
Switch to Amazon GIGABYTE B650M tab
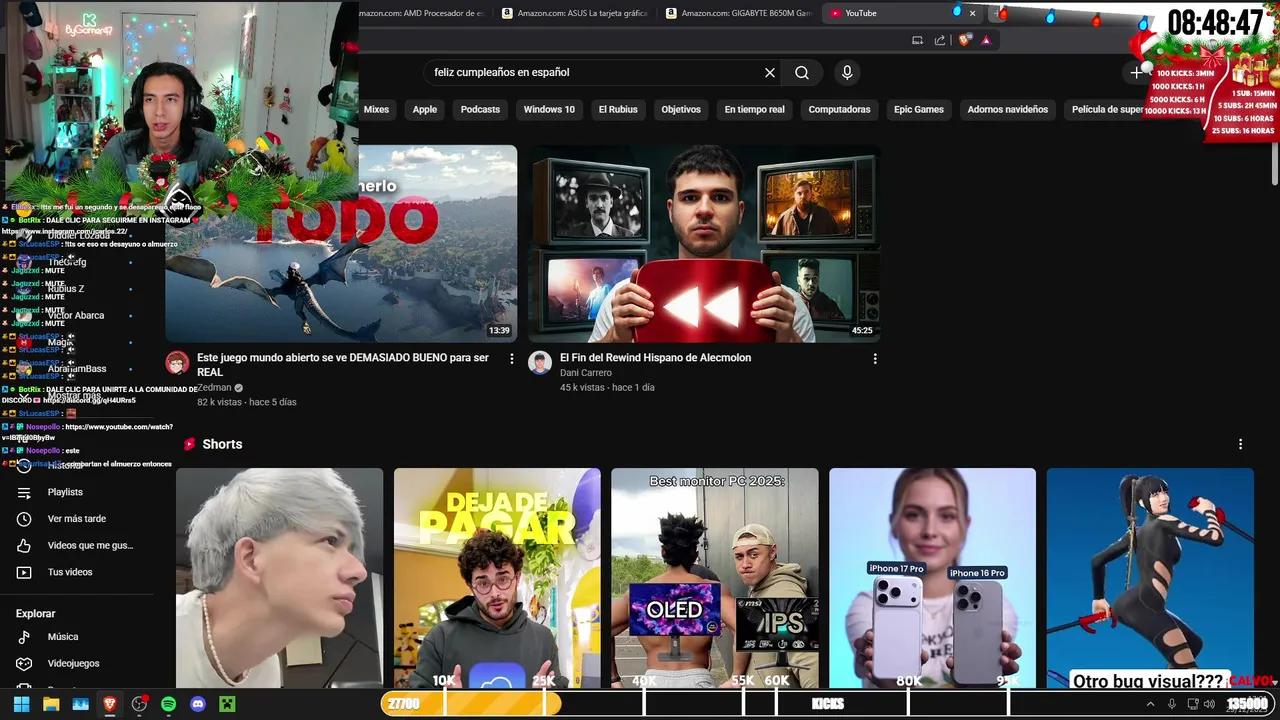(739, 13)
